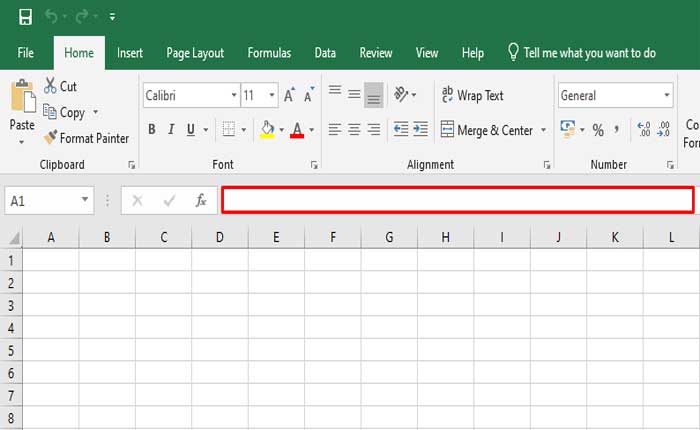The height and width of the screenshot is (430, 700).
Task: Click inside the formula bar input
Action: pyautogui.click(x=457, y=200)
